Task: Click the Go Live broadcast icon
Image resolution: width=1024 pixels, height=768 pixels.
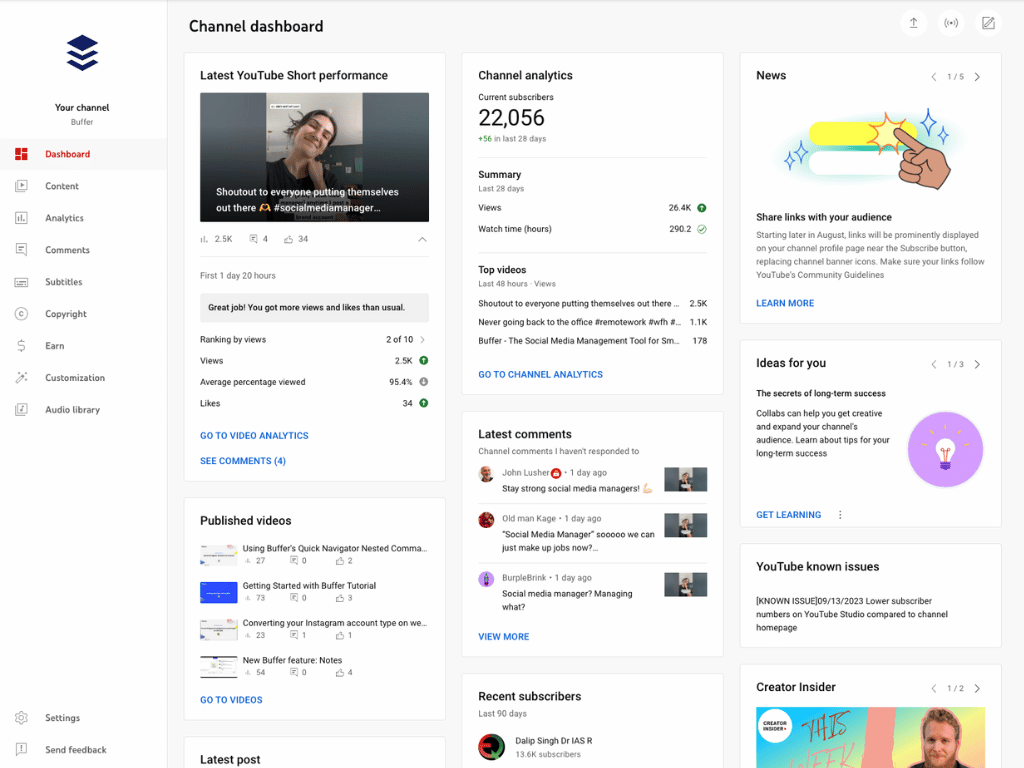Action: (951, 22)
